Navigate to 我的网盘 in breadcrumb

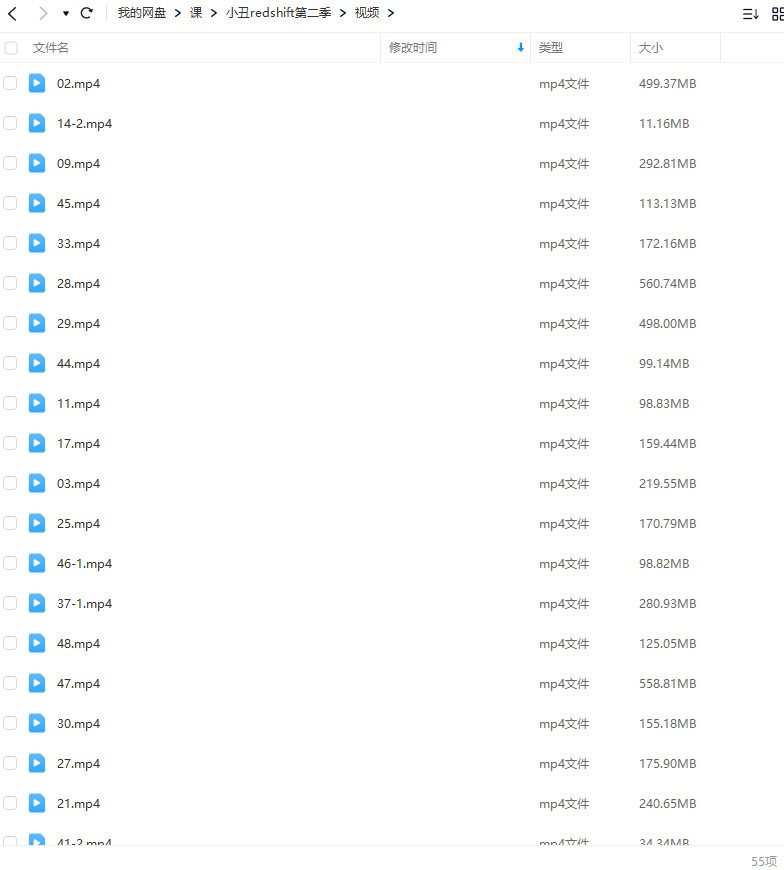pos(141,13)
